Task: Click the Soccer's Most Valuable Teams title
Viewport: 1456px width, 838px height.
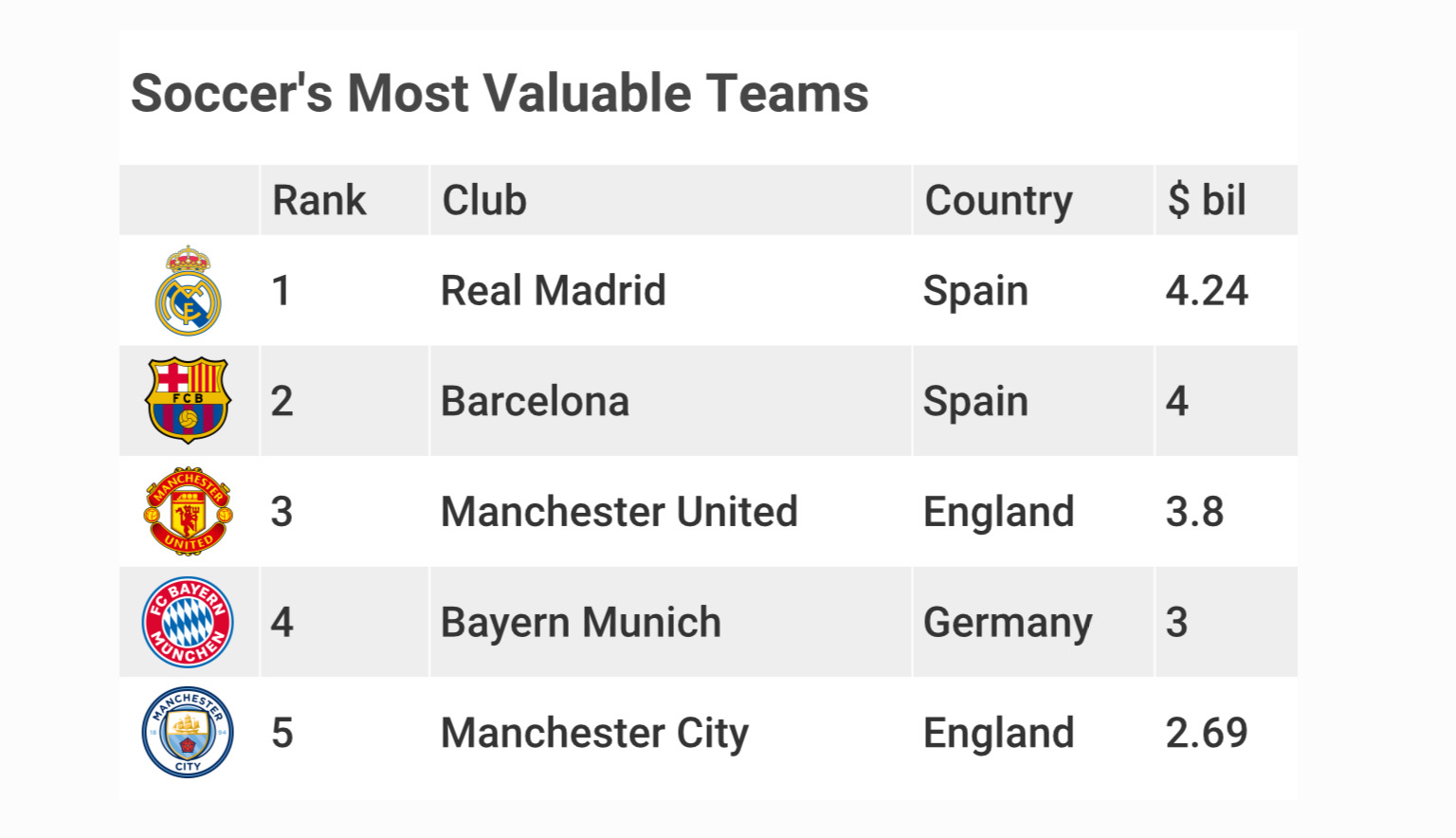Action: [x=500, y=94]
